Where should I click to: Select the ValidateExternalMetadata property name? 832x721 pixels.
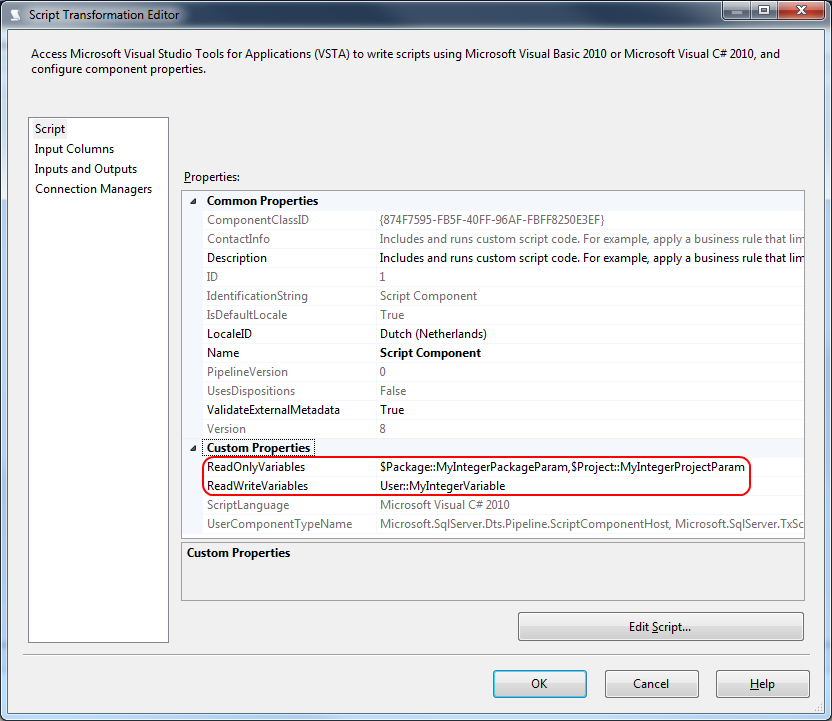tap(273, 410)
